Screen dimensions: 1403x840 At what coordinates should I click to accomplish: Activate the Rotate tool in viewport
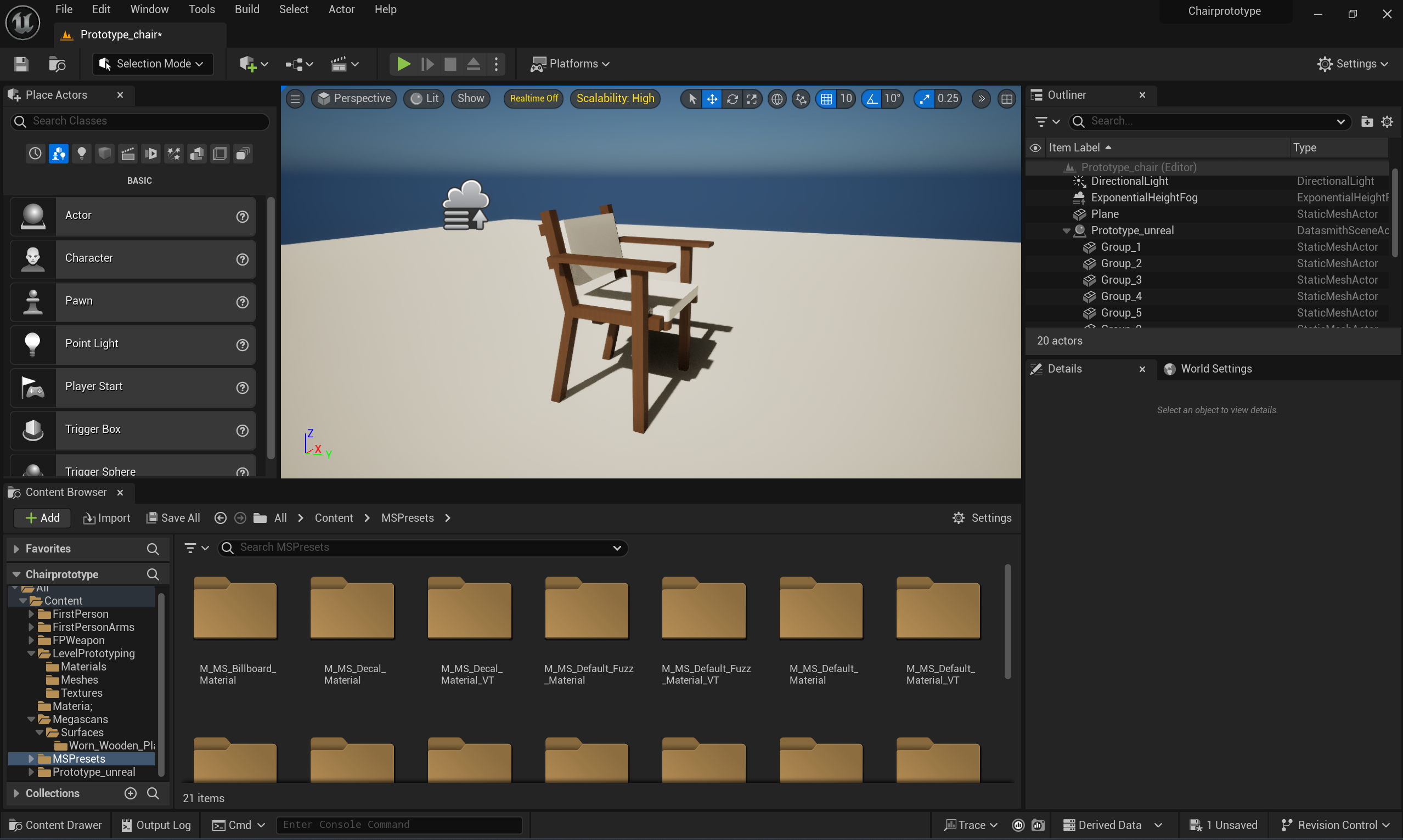732,99
